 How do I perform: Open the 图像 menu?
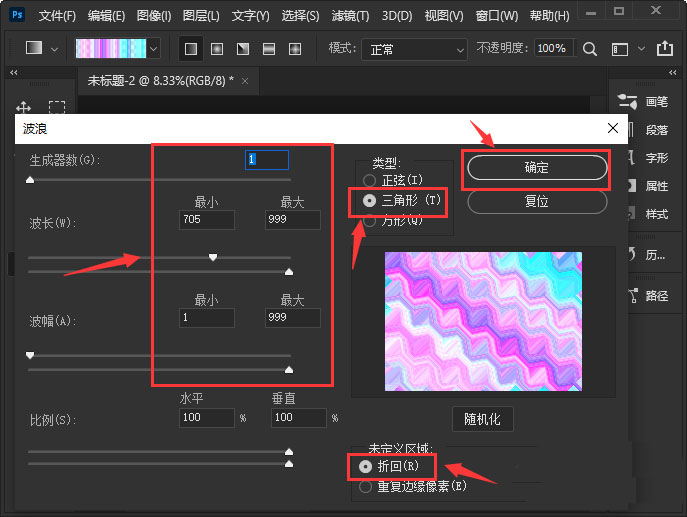coord(154,16)
